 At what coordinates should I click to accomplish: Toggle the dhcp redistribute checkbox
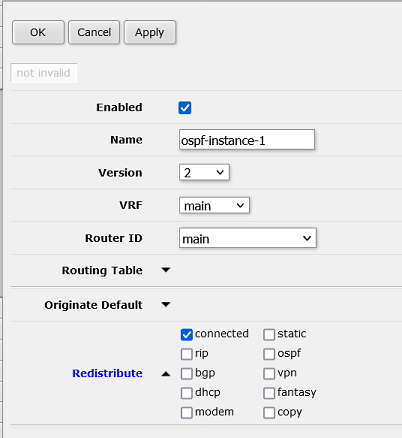(187, 393)
